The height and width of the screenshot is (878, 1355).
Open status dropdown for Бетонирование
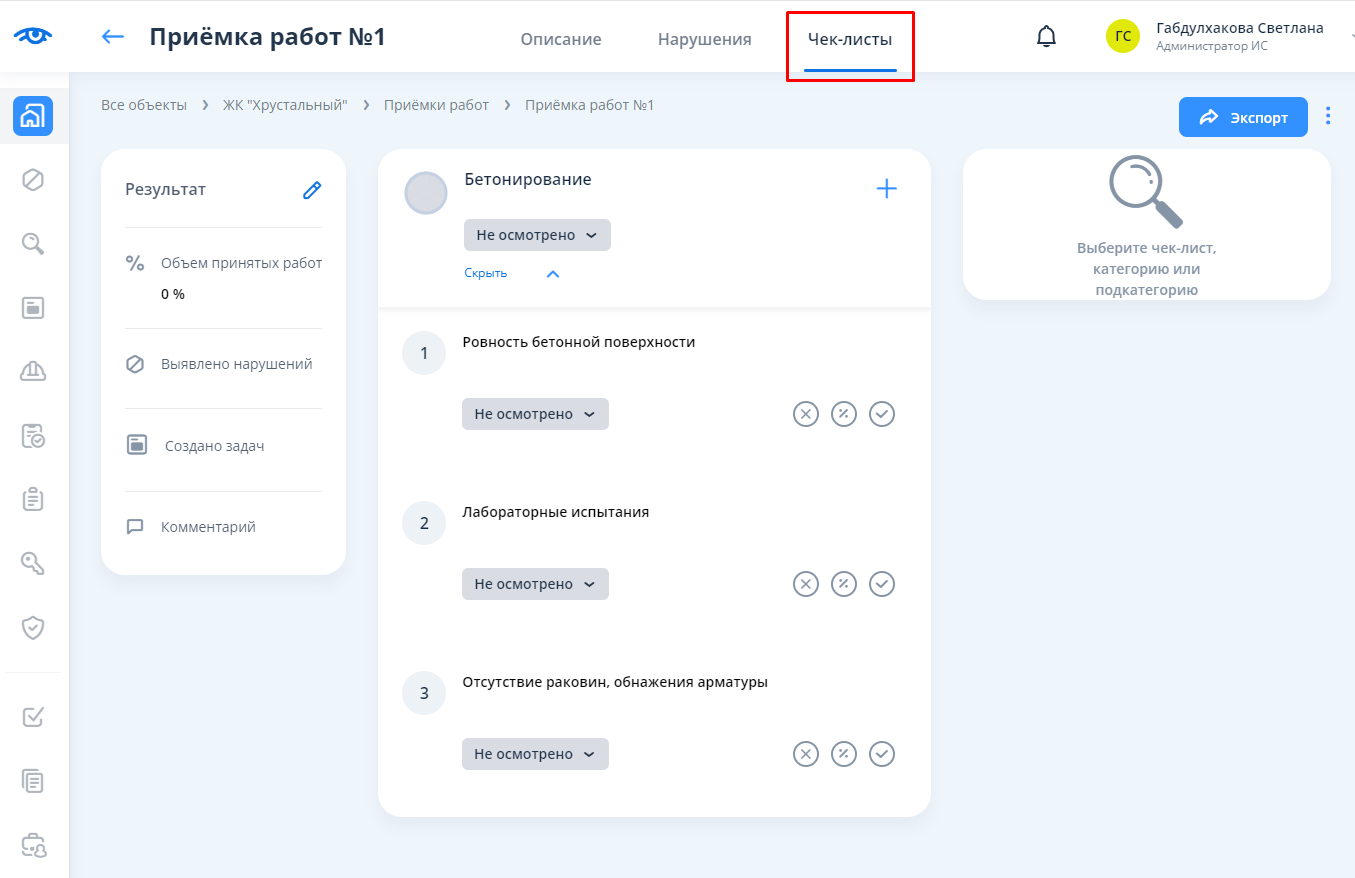(537, 235)
